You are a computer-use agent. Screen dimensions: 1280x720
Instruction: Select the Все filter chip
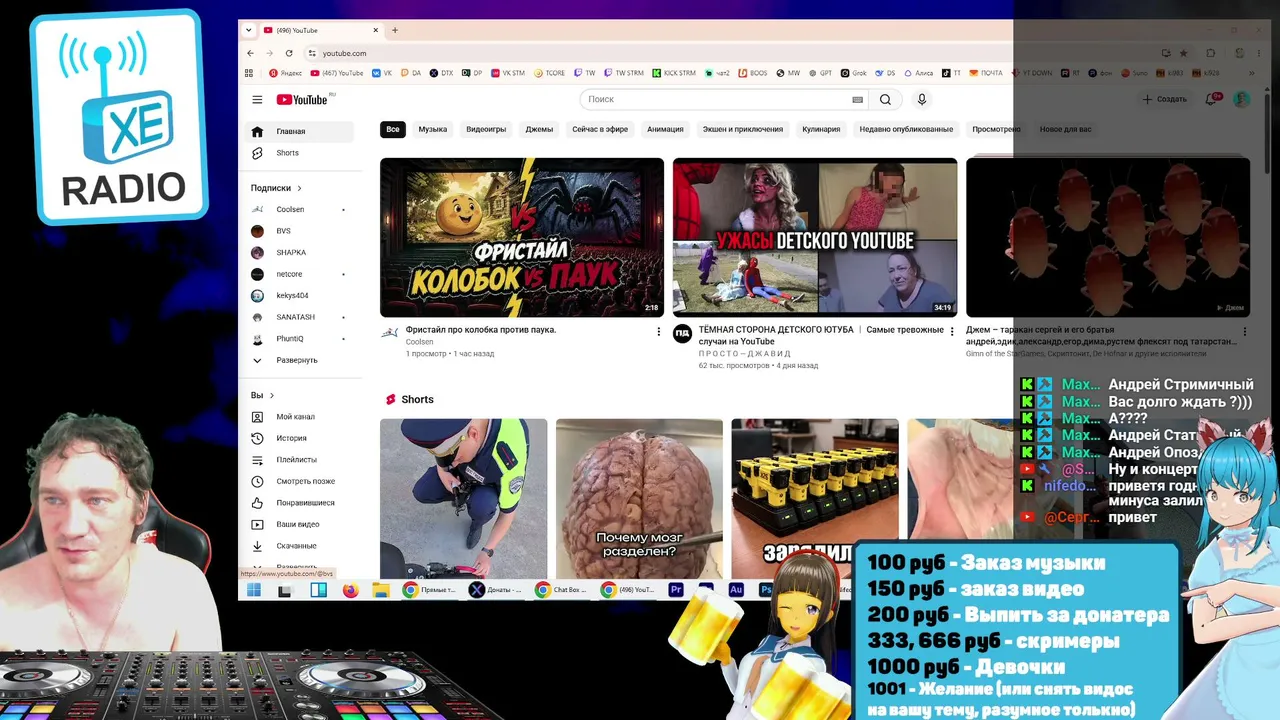tap(393, 129)
